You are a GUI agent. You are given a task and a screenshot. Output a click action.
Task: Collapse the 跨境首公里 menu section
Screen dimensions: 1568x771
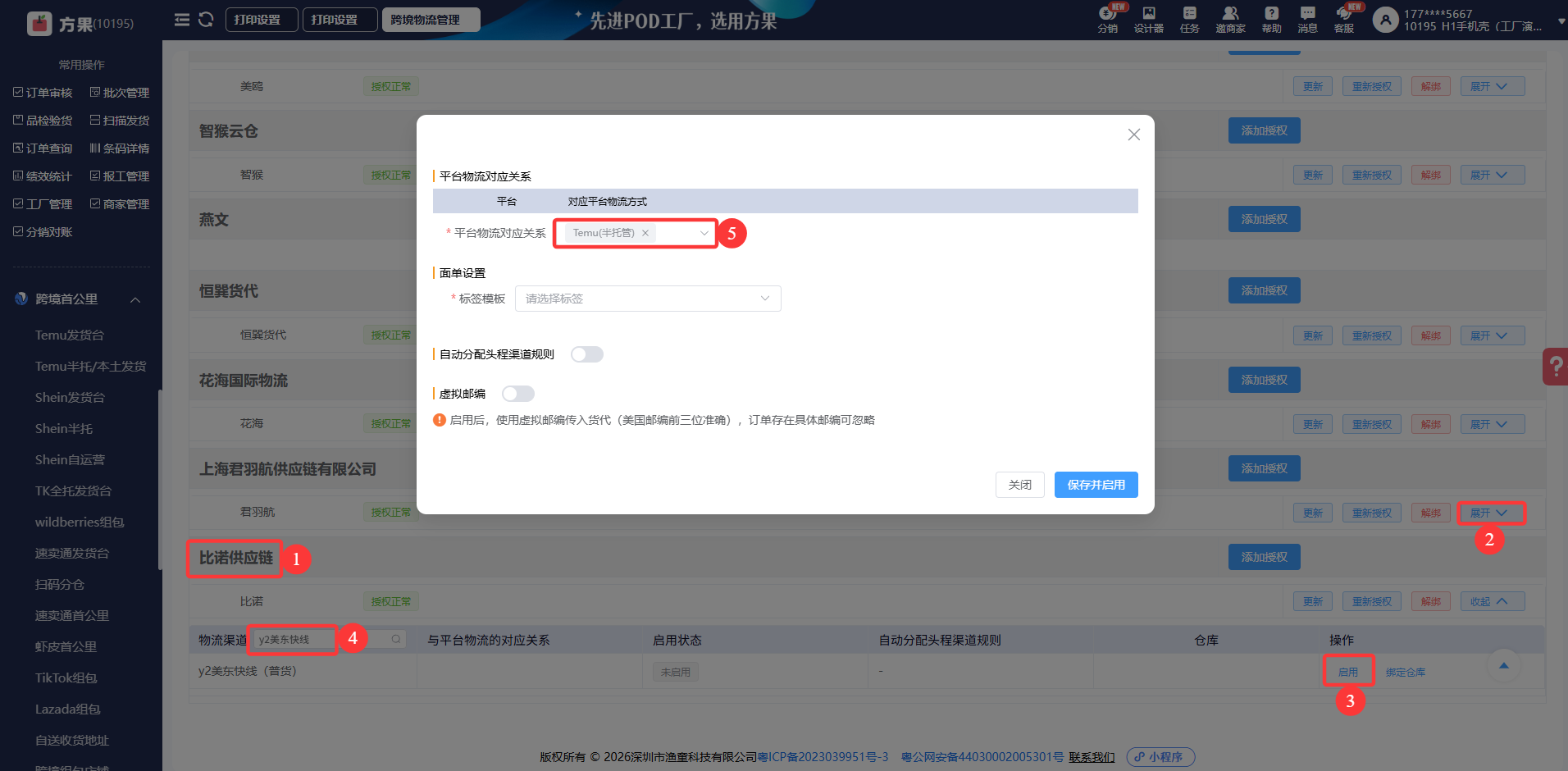(135, 299)
